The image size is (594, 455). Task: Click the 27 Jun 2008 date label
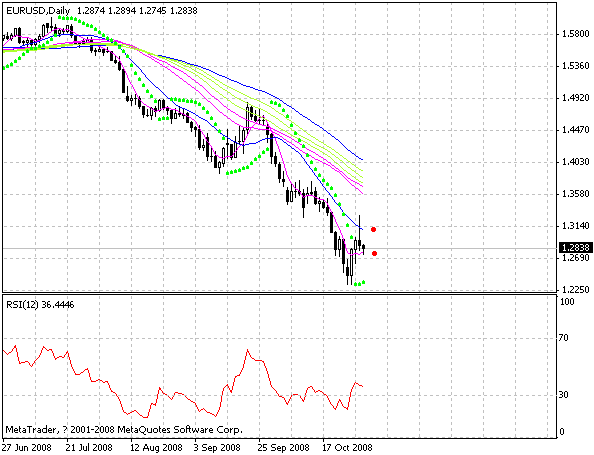tap(27, 448)
